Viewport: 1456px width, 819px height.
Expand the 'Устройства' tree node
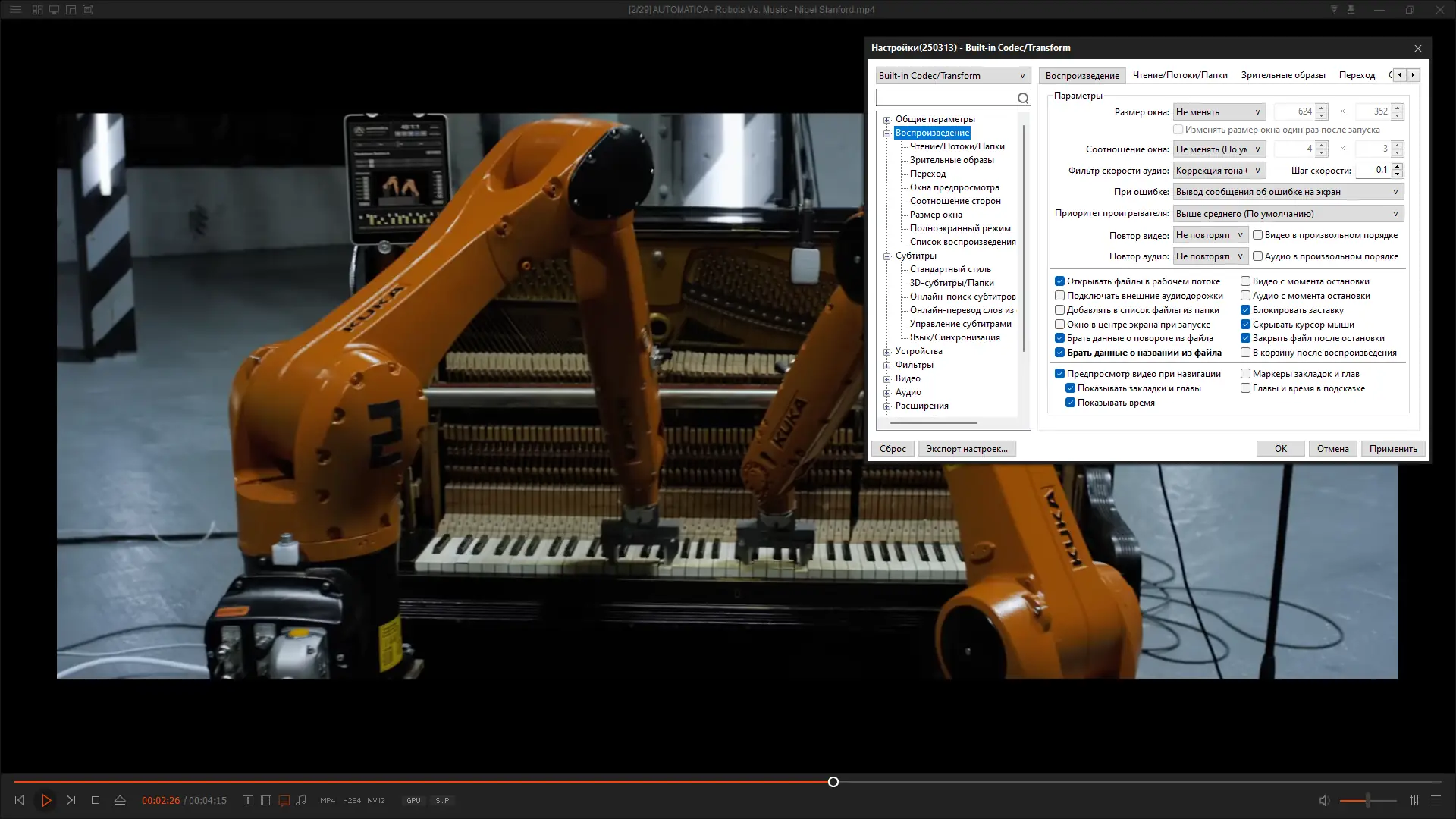pos(886,352)
